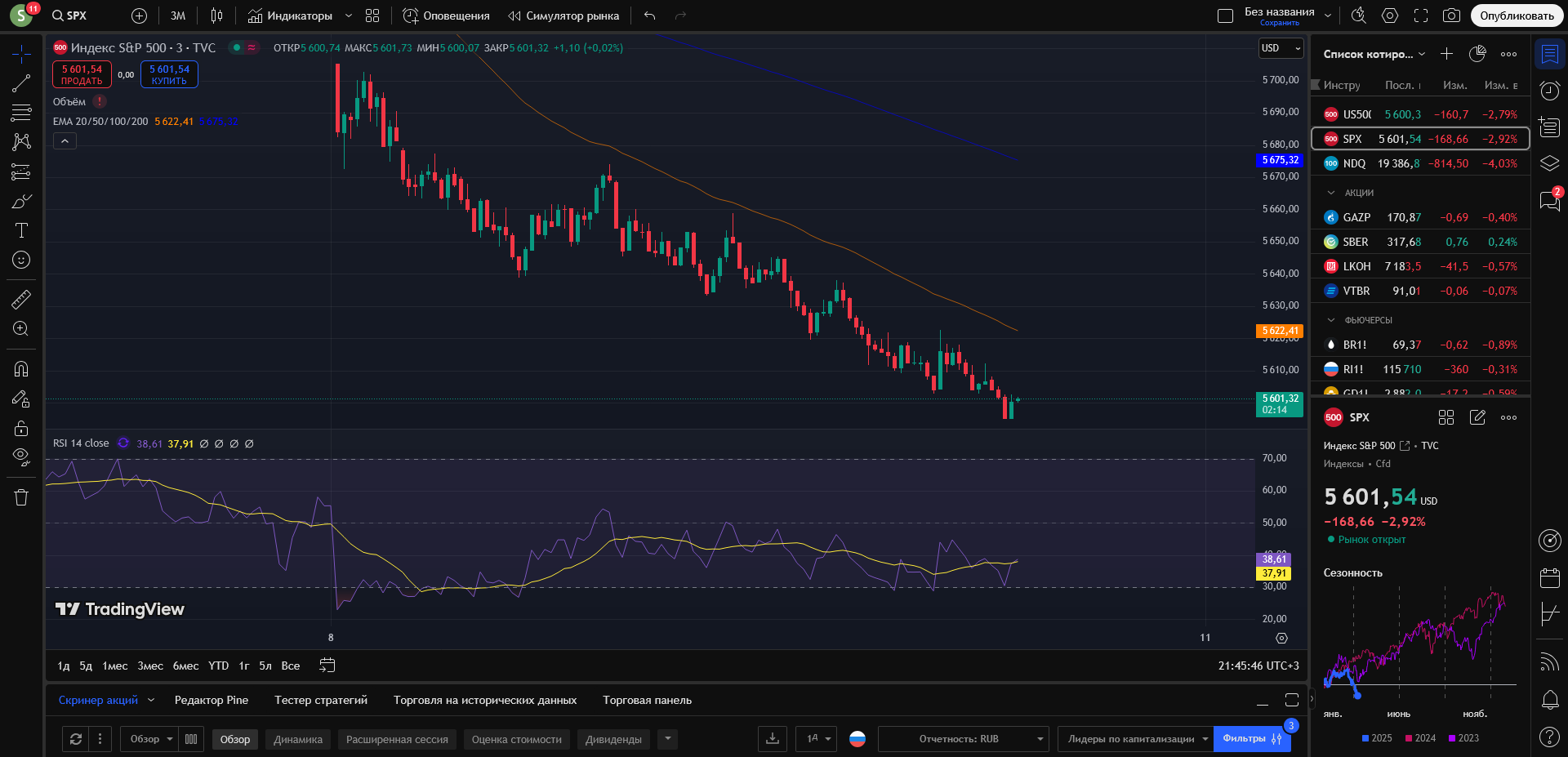
Task: Activate the zoom in tool
Action: [21, 328]
